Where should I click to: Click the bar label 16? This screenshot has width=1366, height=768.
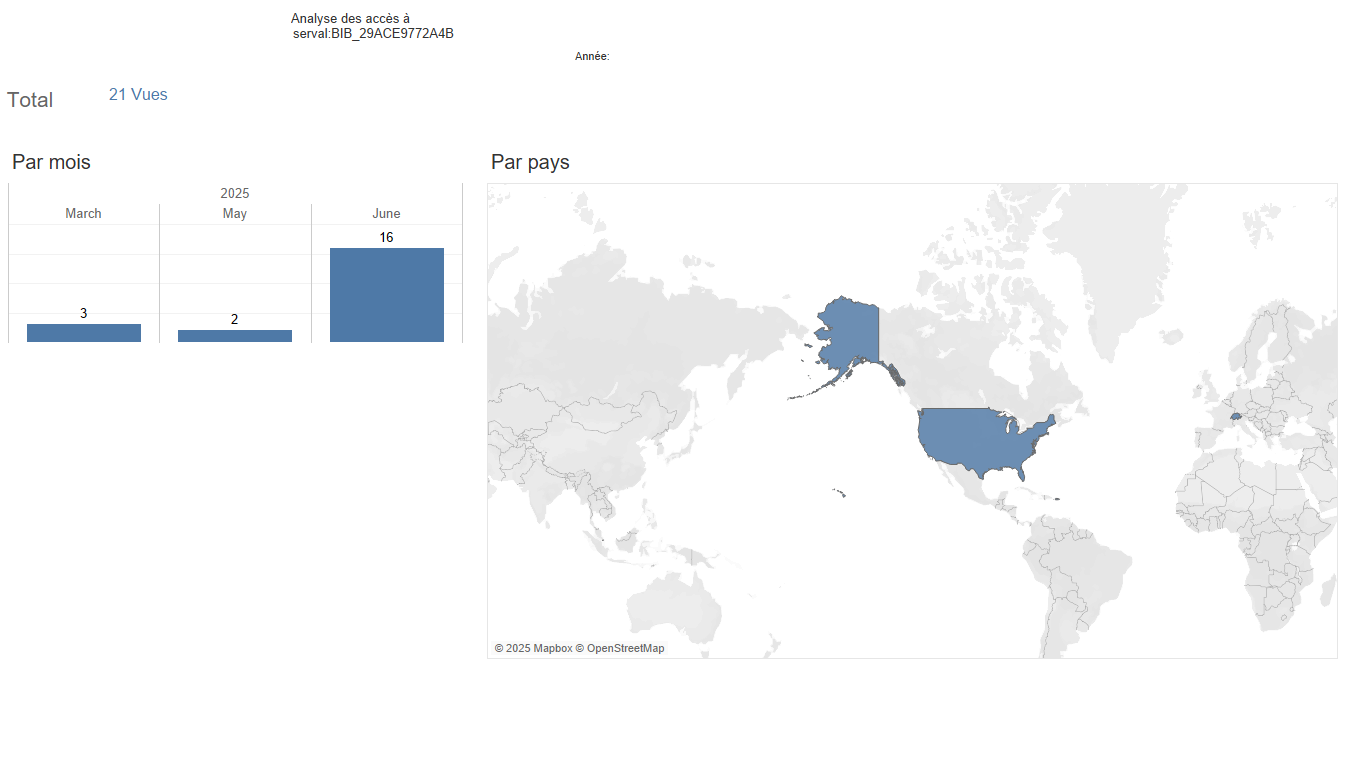386,238
